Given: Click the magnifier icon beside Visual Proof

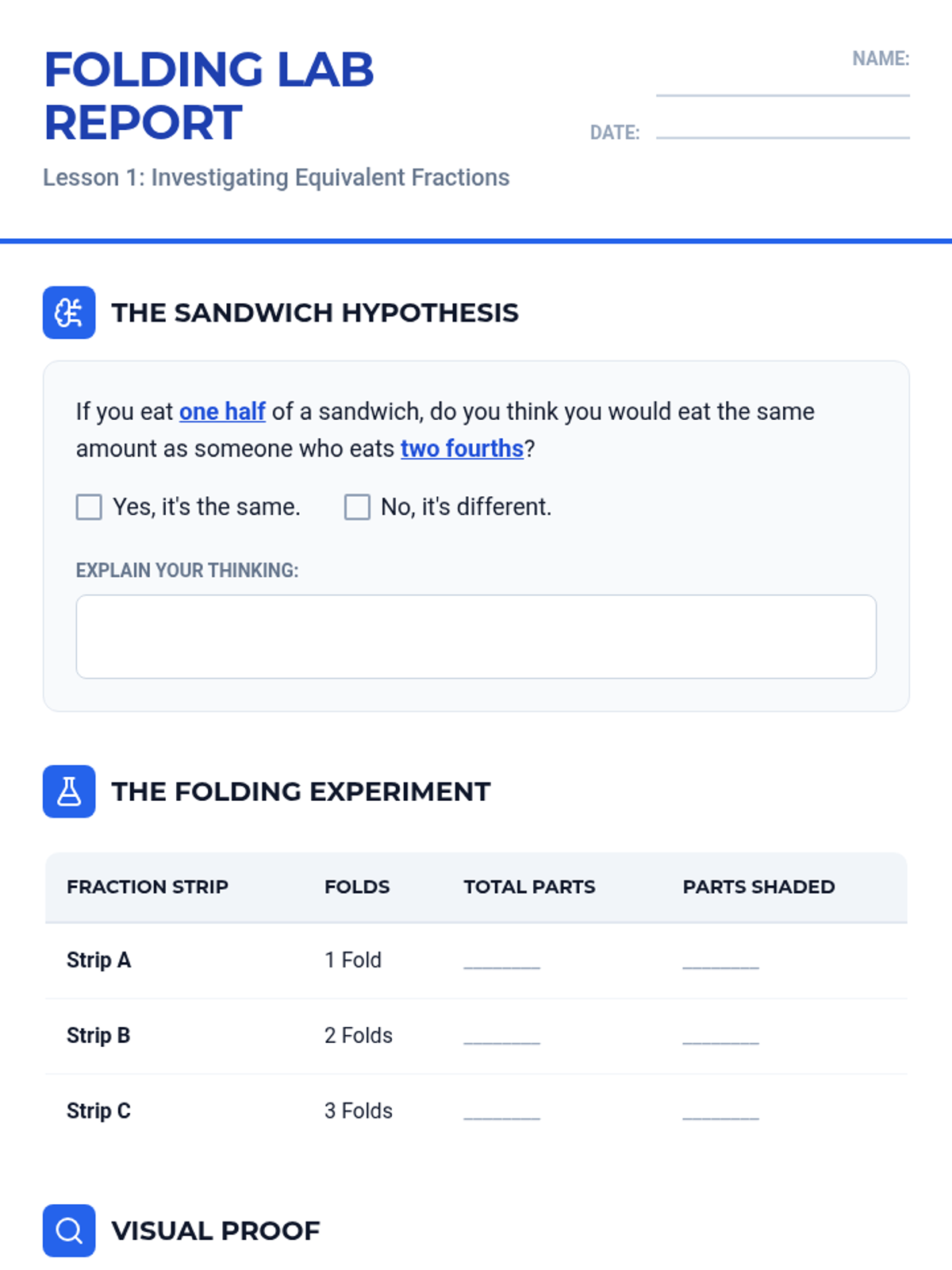Looking at the screenshot, I should (69, 1230).
